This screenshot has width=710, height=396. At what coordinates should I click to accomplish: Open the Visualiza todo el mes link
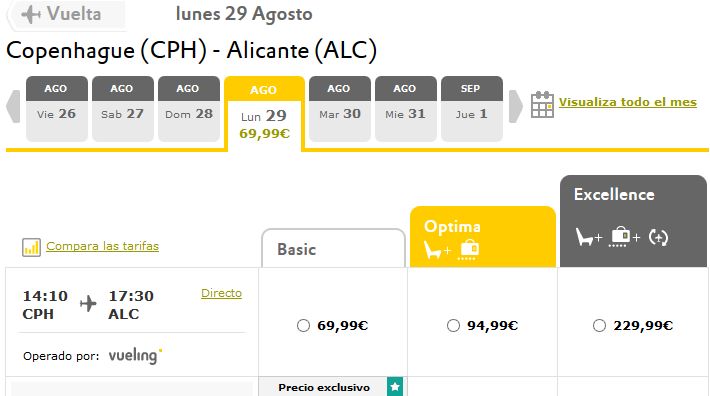[628, 102]
